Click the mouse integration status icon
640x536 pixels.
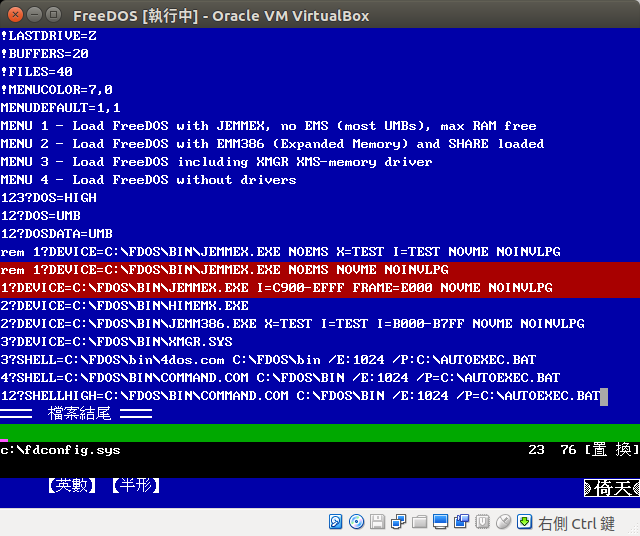(x=504, y=522)
